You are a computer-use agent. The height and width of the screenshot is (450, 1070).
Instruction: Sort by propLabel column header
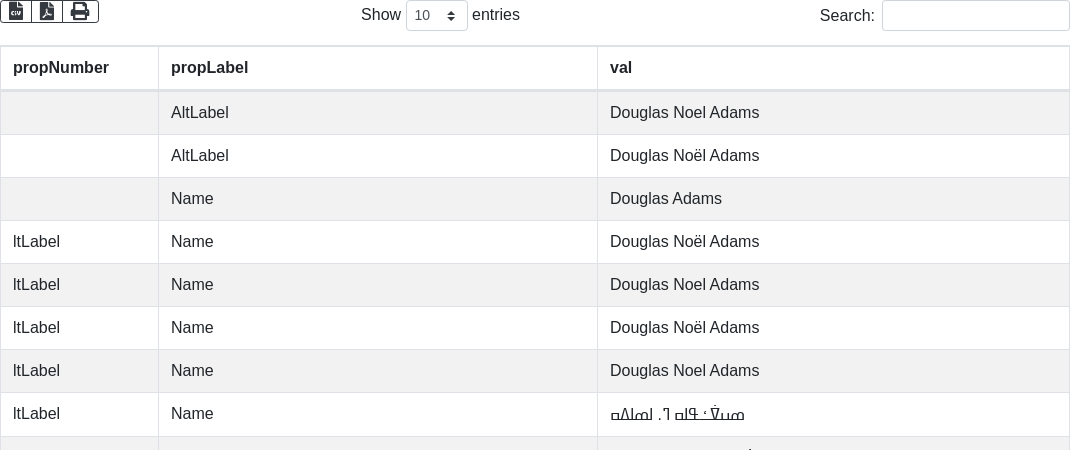click(x=209, y=68)
